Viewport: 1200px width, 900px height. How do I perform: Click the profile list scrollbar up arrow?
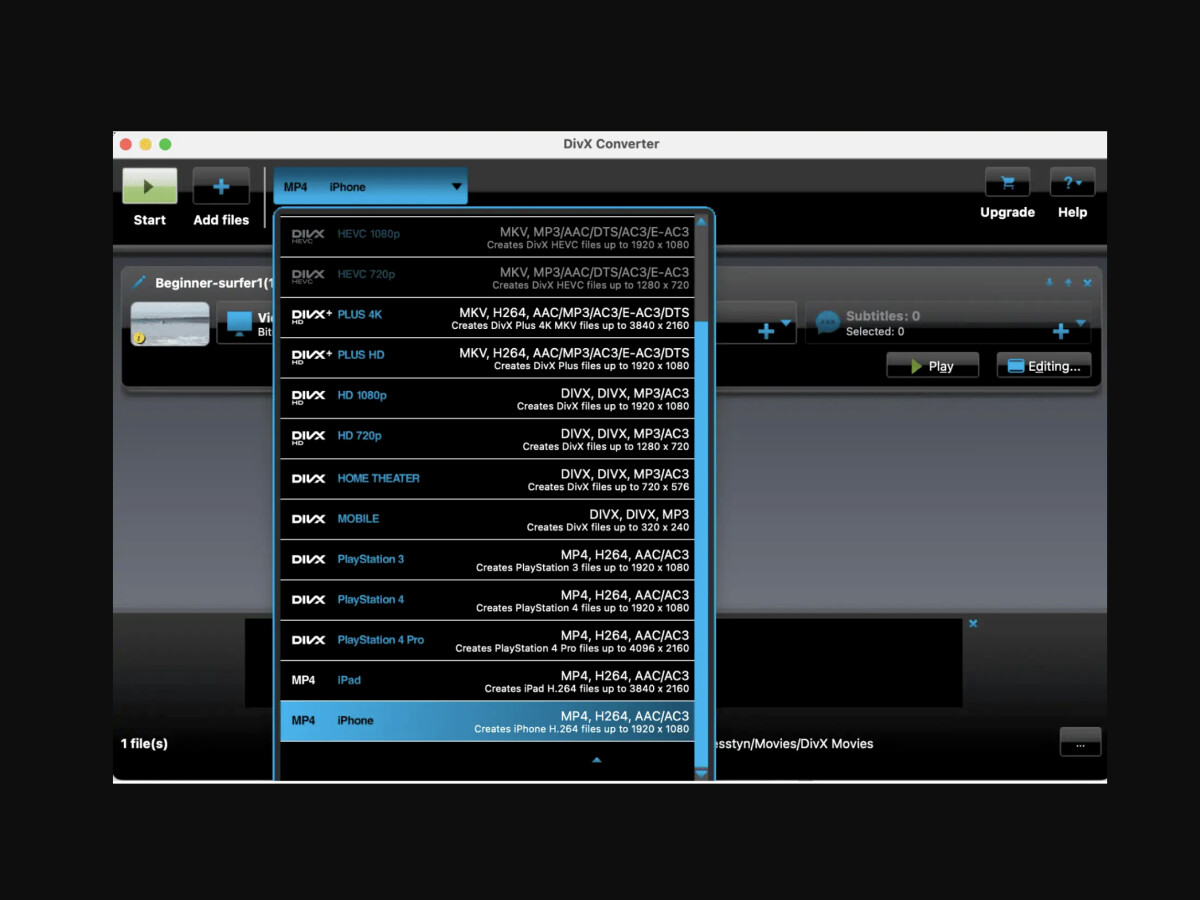pyautogui.click(x=701, y=221)
